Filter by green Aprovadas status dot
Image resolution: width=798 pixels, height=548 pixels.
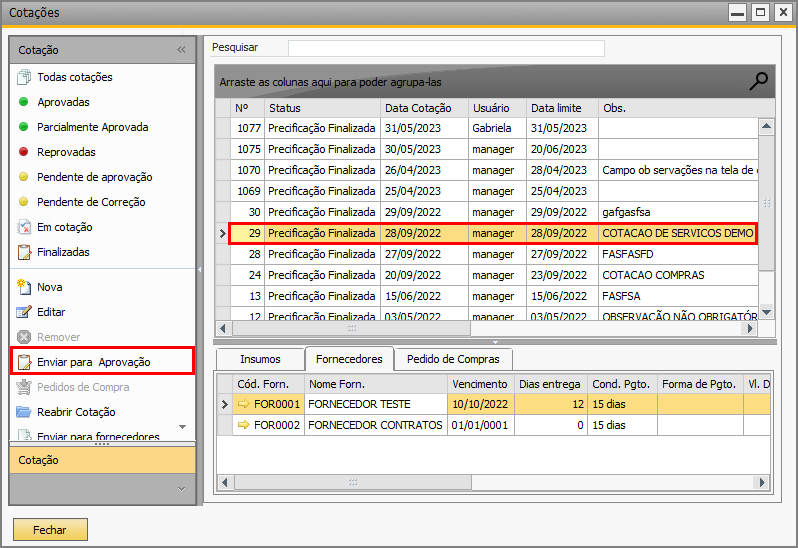coord(23,102)
